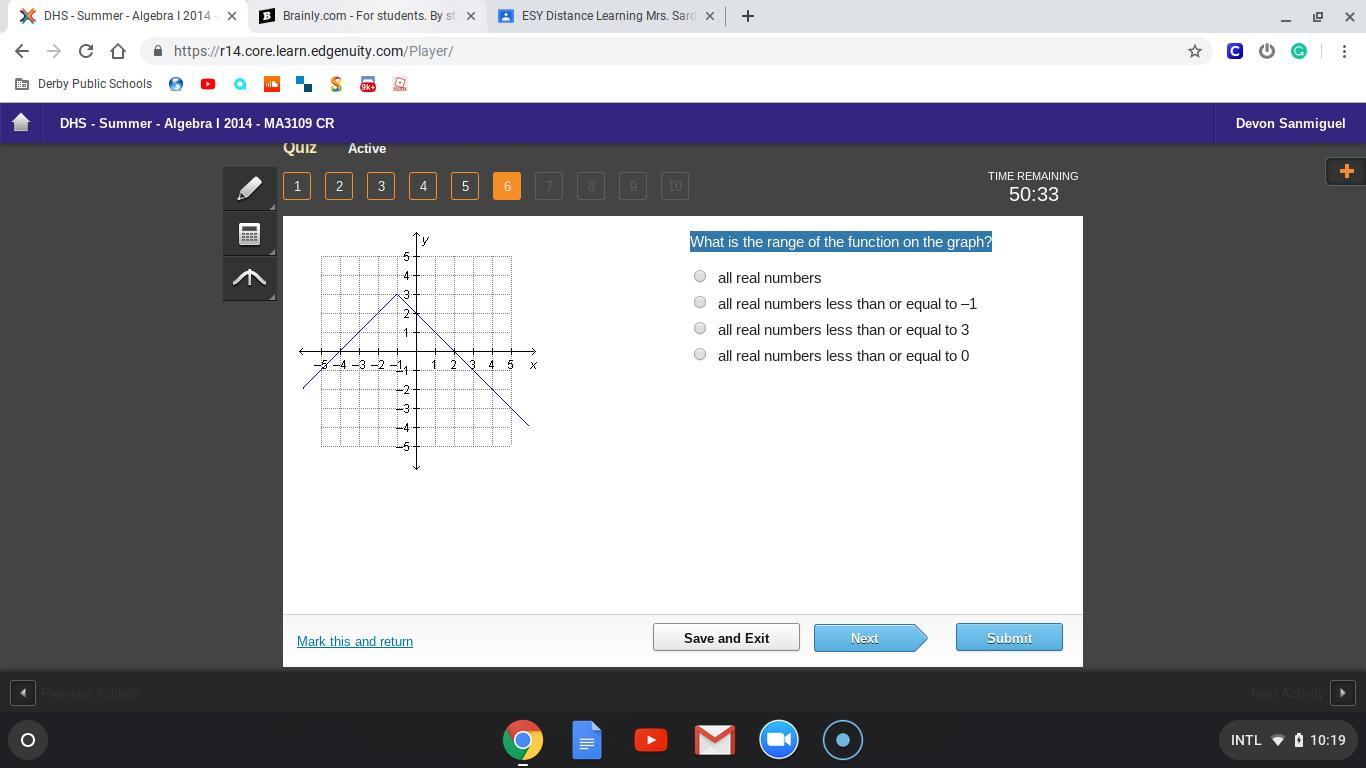
Task: Open a new browser tab
Action: pyautogui.click(x=747, y=16)
